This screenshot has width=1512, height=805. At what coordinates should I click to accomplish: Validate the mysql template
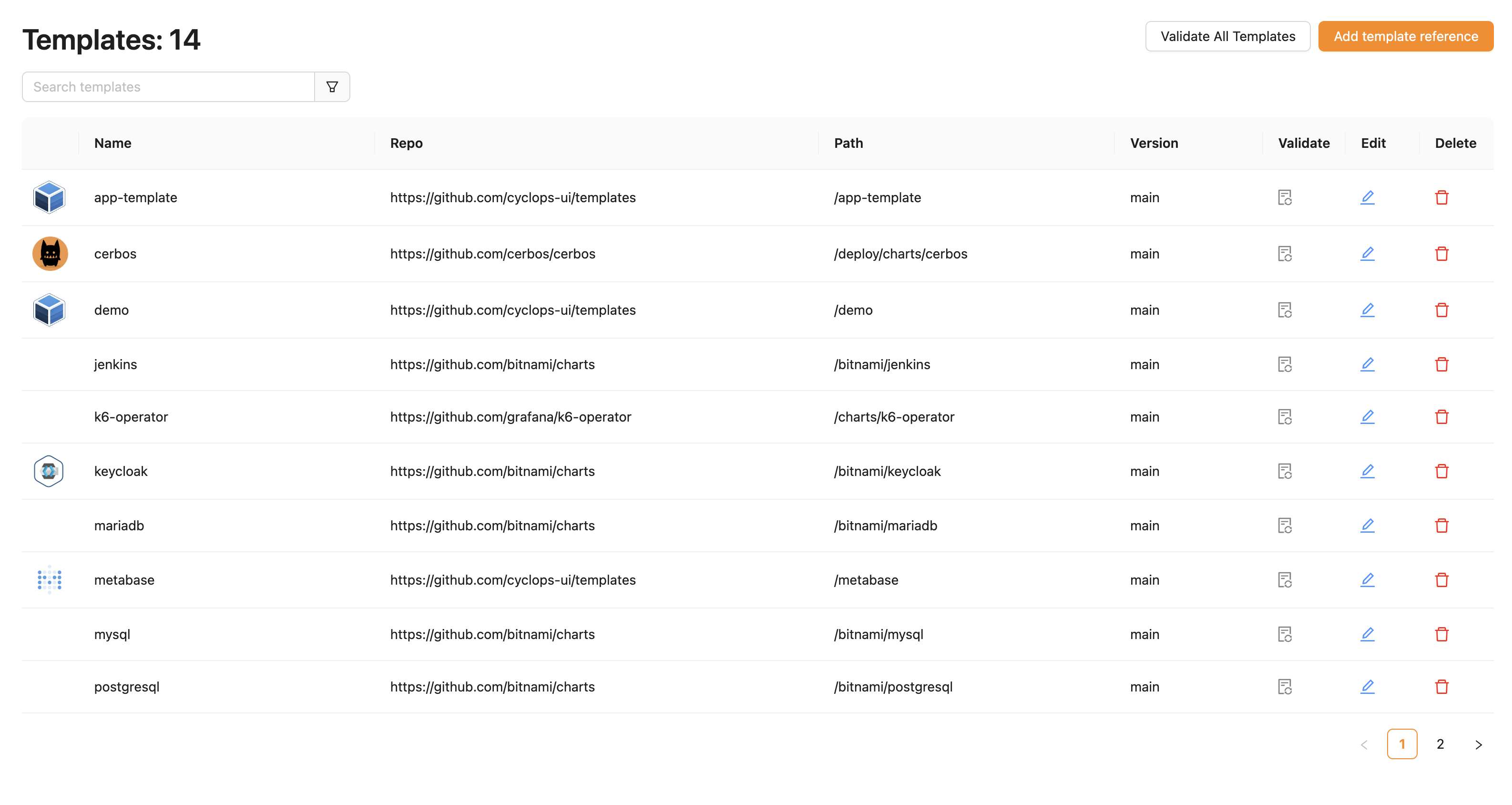(1284, 635)
